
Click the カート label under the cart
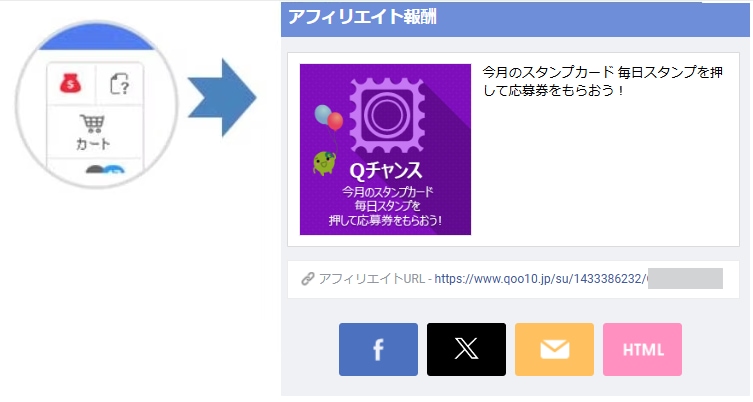93,144
